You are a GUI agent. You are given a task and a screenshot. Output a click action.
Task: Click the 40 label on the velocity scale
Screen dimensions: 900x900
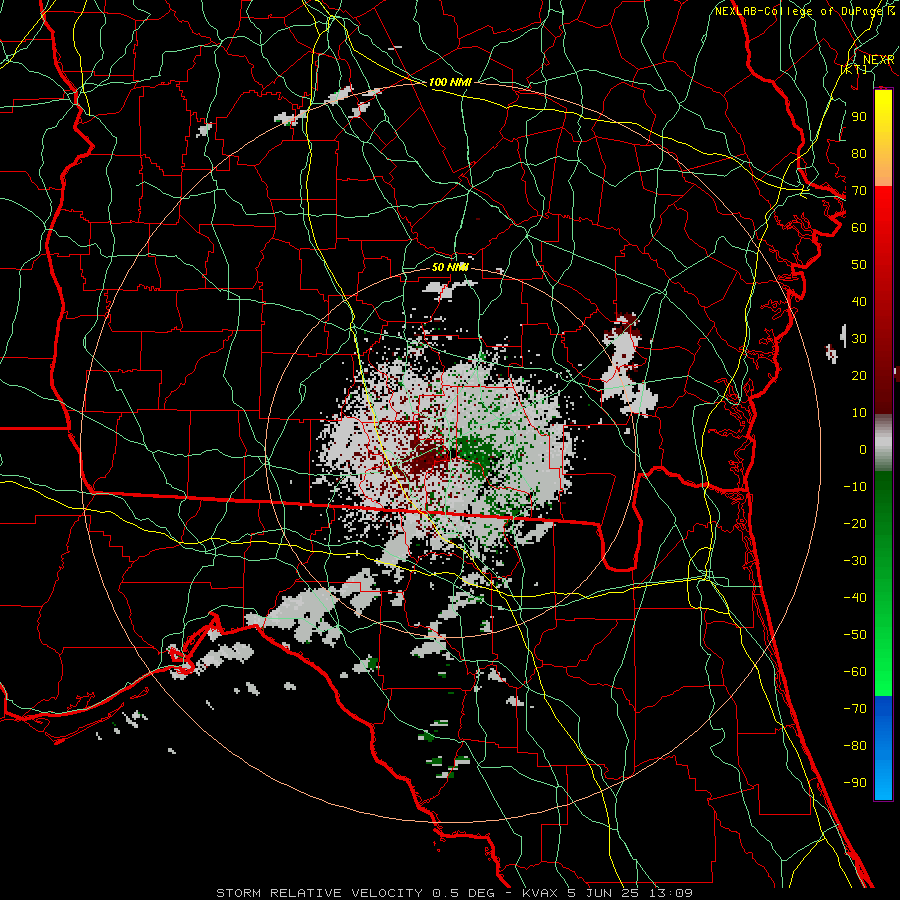click(859, 302)
